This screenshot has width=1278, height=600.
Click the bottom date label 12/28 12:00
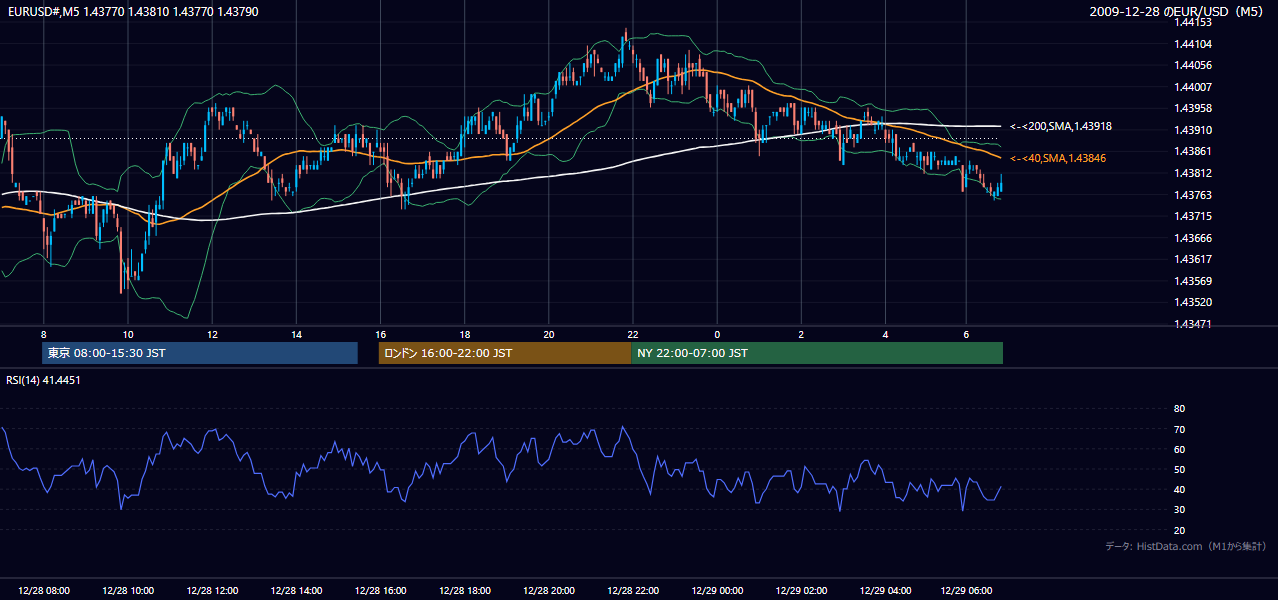pyautogui.click(x=212, y=591)
